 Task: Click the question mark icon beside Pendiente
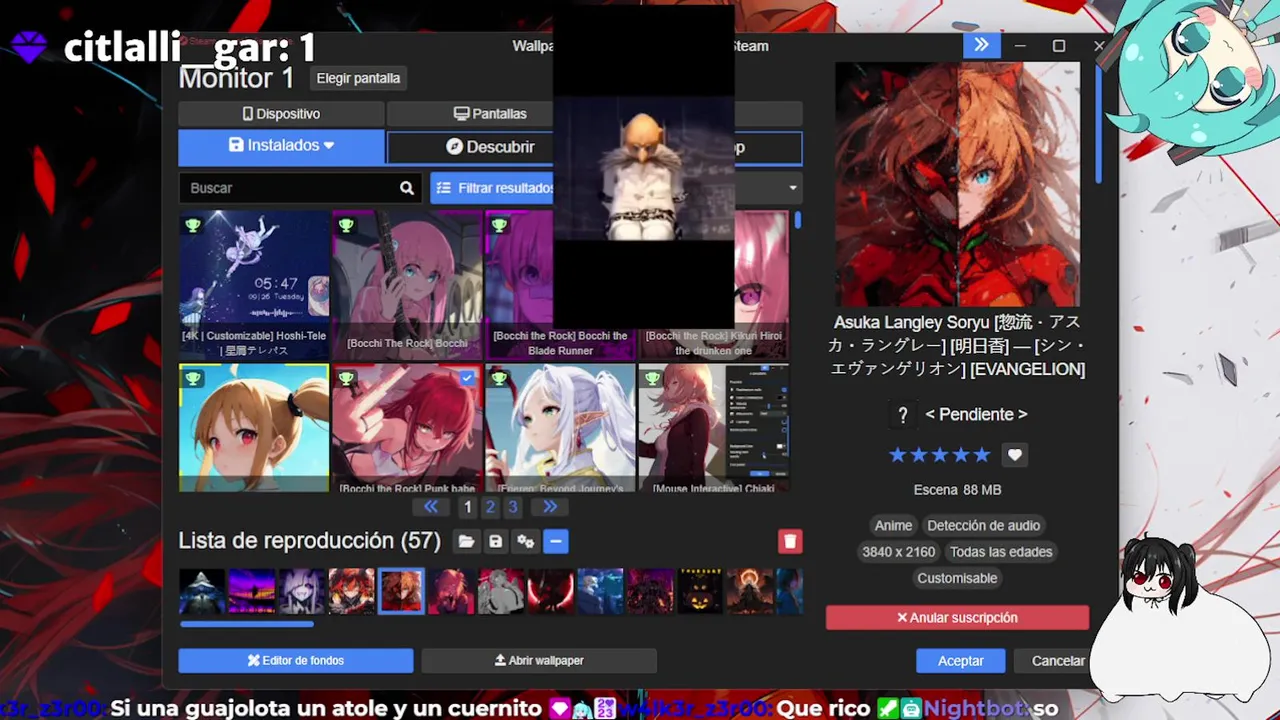(903, 415)
